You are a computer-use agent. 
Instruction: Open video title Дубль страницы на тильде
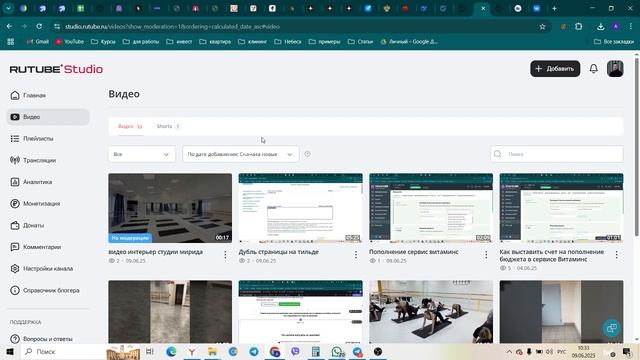278,252
